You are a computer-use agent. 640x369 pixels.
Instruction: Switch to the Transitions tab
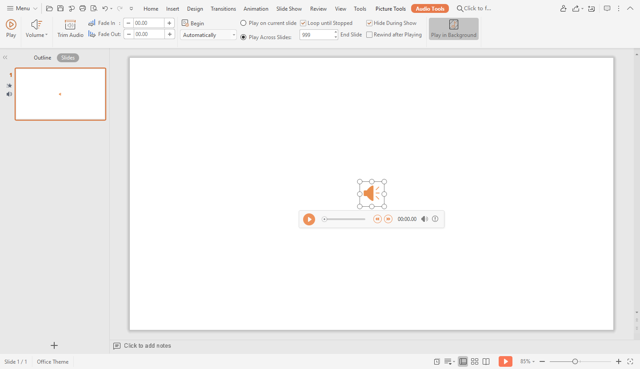pyautogui.click(x=223, y=9)
